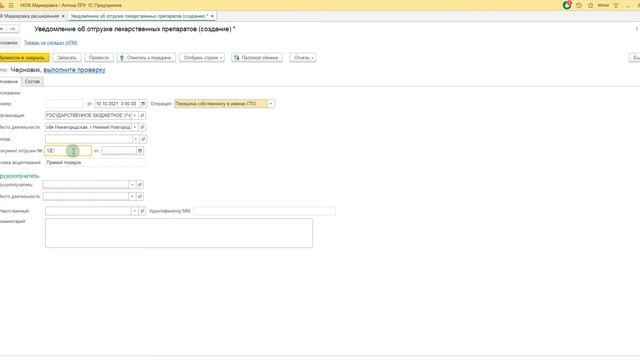The image size is (640, 360).
Task: Click the Комментарий text area
Action: (179, 233)
